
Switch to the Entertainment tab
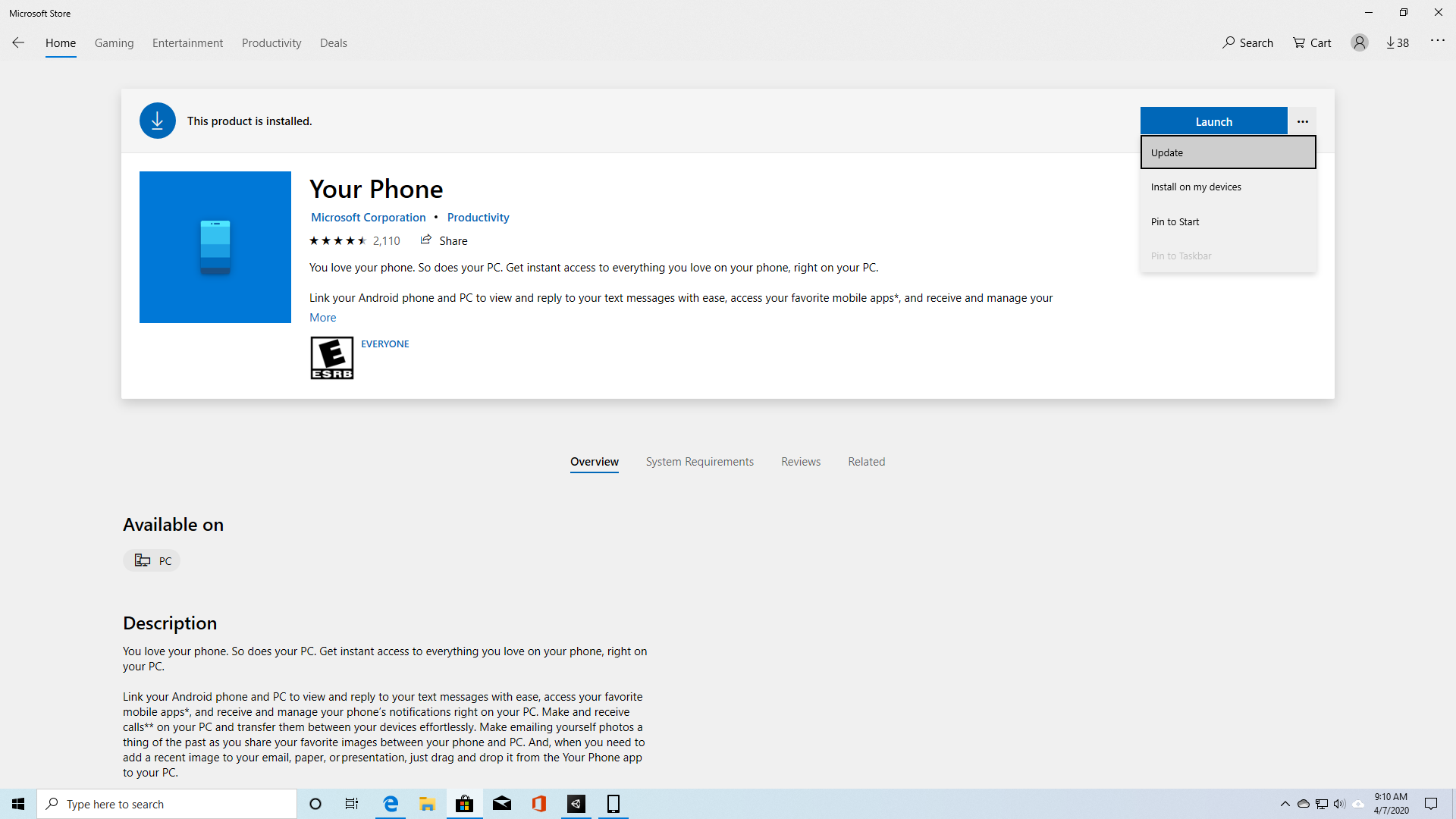click(x=187, y=43)
